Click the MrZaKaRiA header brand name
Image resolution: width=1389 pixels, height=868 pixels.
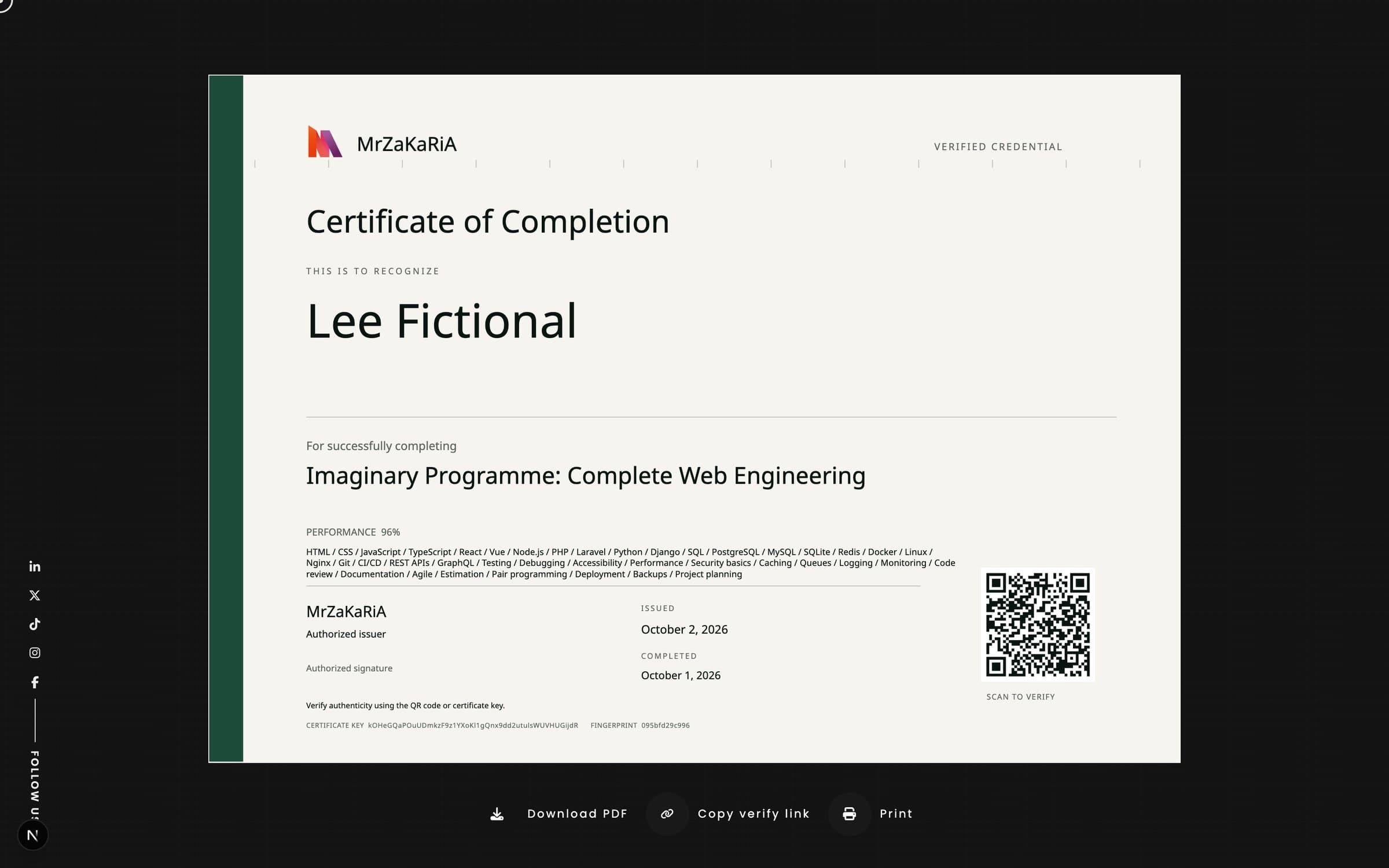point(406,144)
